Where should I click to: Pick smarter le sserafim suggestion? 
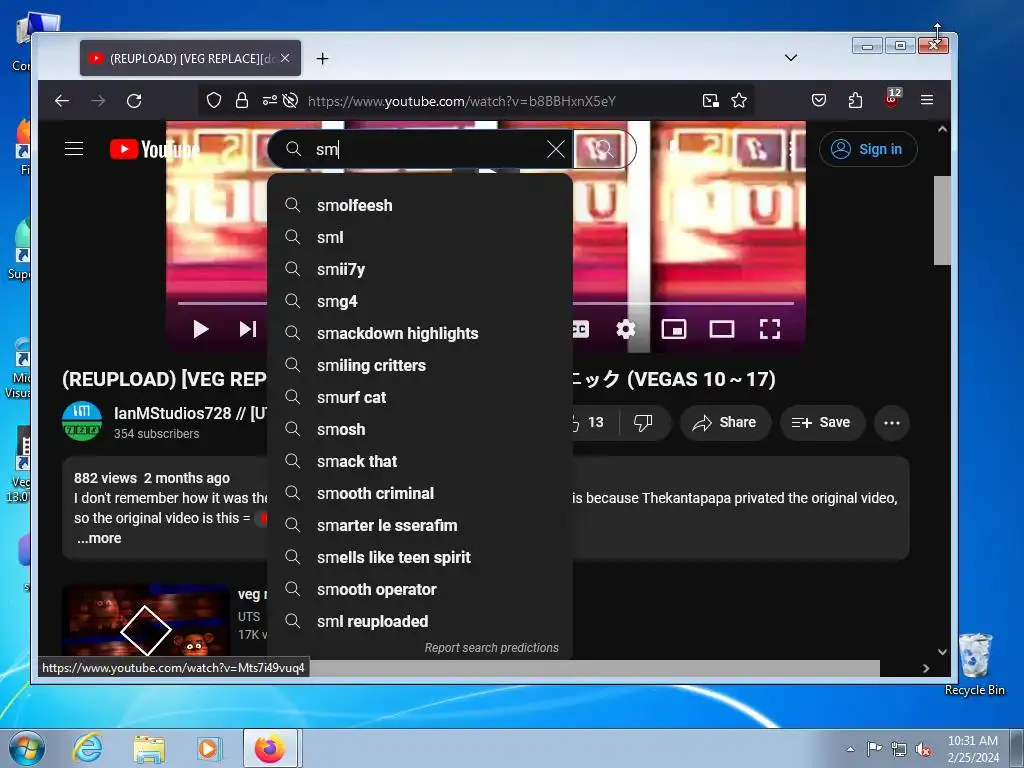pyautogui.click(x=420, y=525)
